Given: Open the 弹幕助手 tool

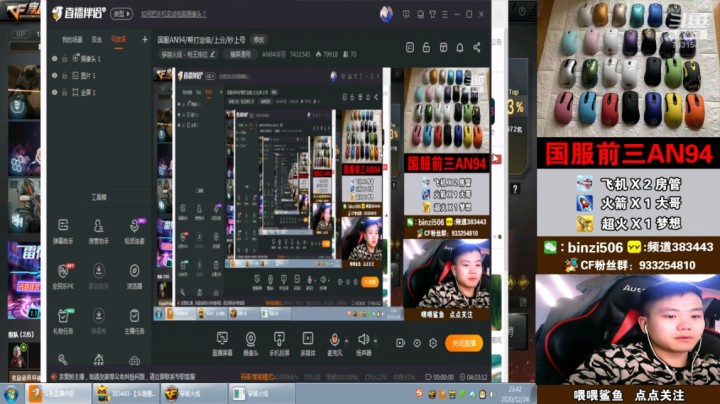Looking at the screenshot, I should coord(63,231).
